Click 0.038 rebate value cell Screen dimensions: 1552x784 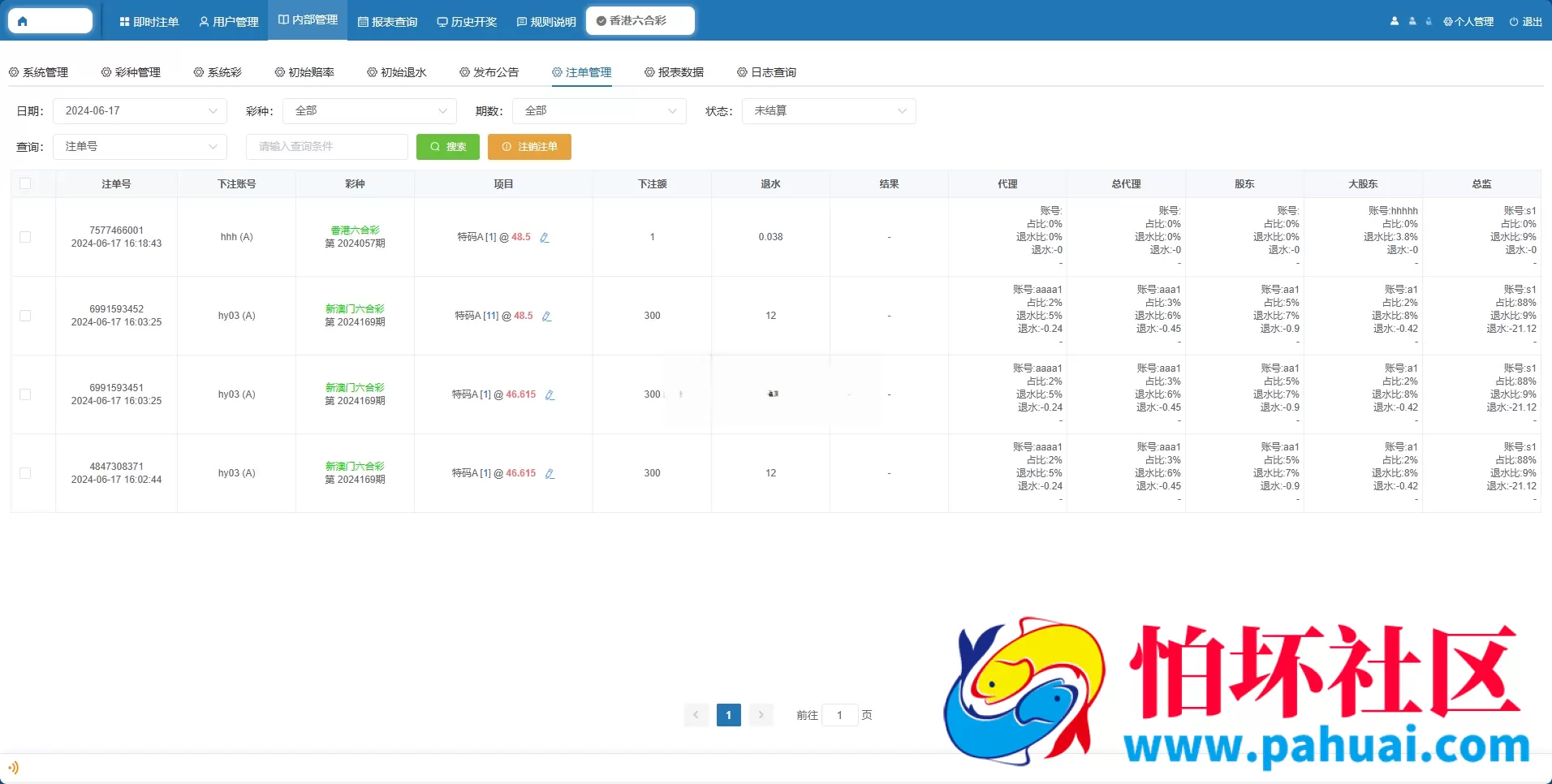(770, 237)
